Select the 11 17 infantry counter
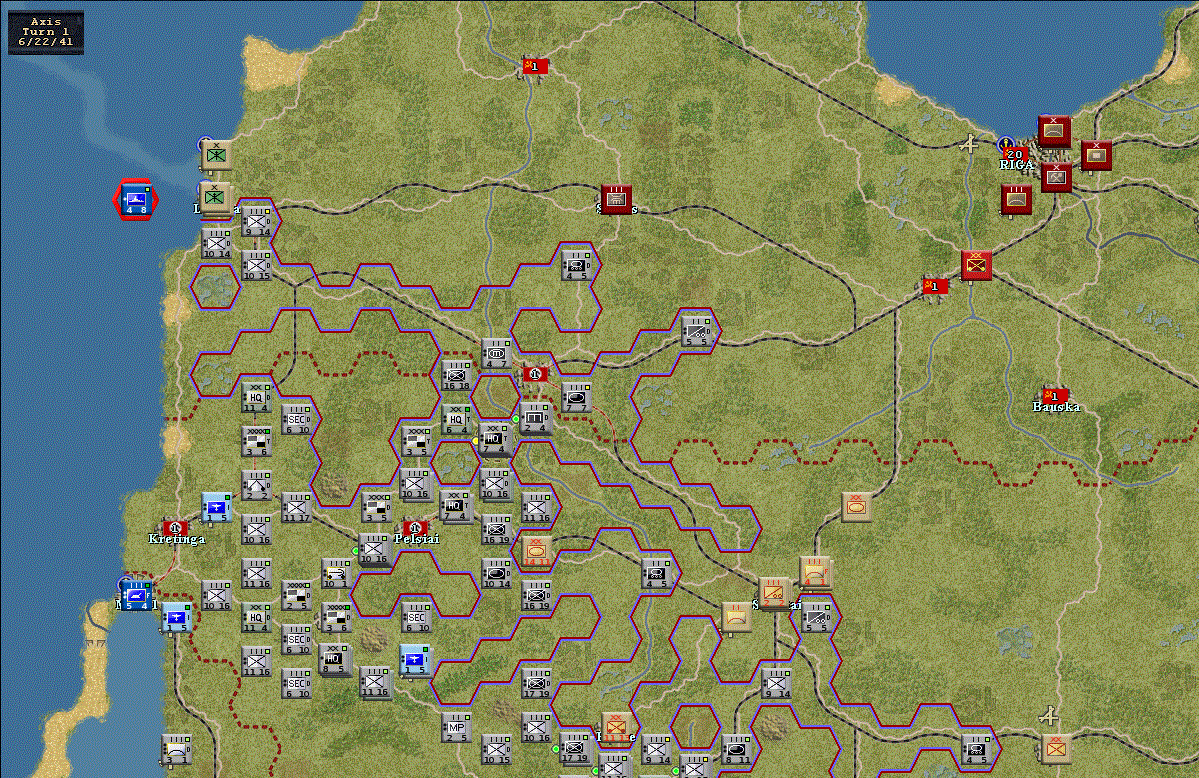Screen dimensions: 1199x778 tap(296, 508)
